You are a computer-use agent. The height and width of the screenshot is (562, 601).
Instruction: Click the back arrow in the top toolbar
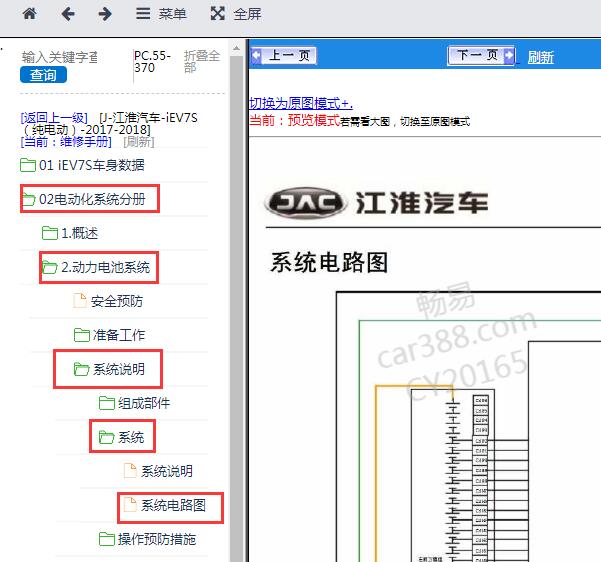68,14
